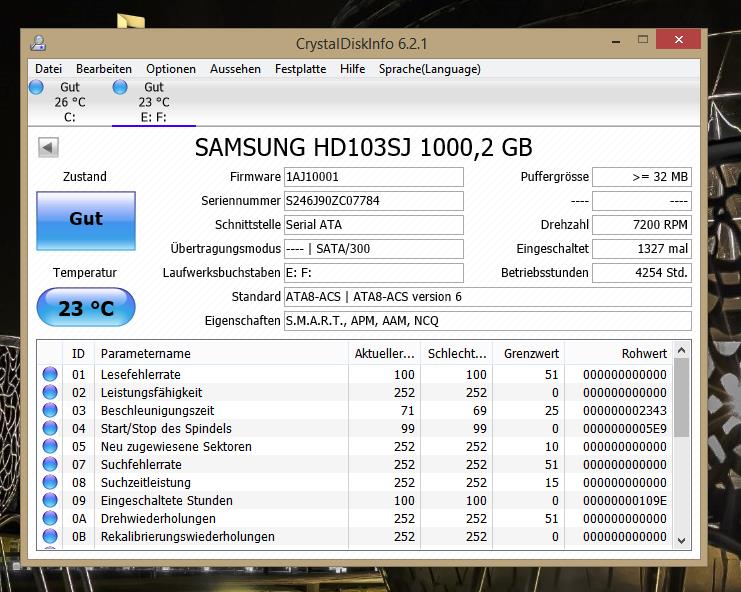
Task: Click the status orb of Suchfehlerrate row
Action: click(50, 464)
